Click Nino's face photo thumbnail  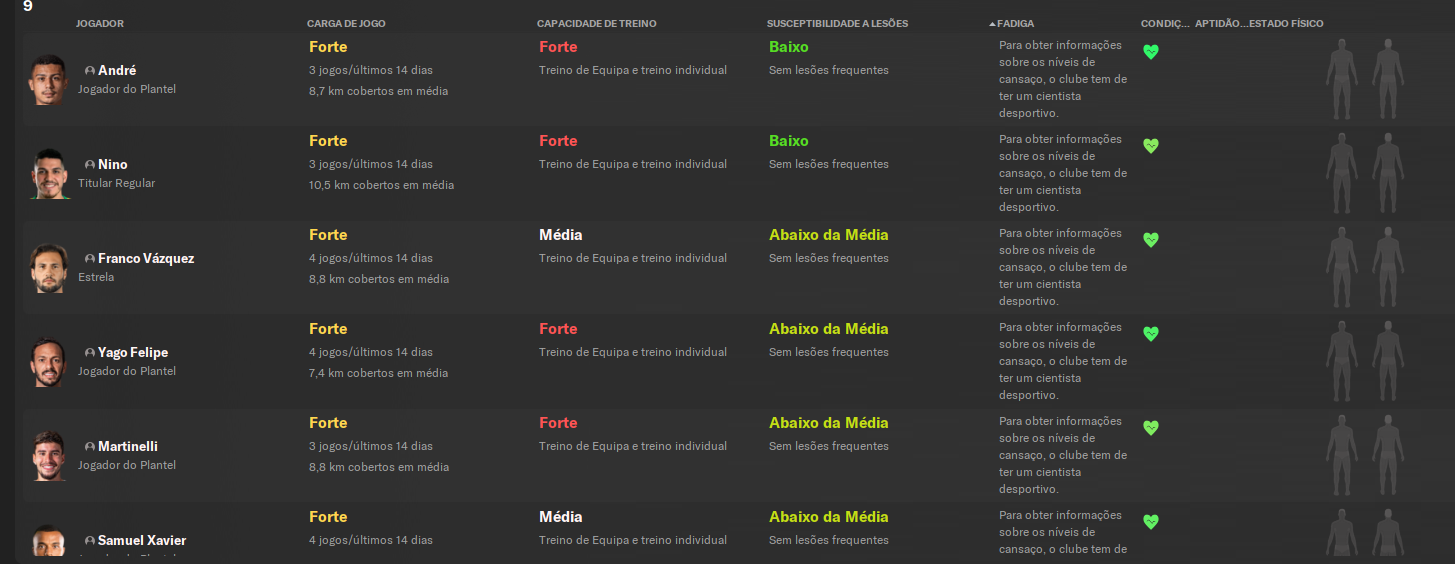(47, 174)
